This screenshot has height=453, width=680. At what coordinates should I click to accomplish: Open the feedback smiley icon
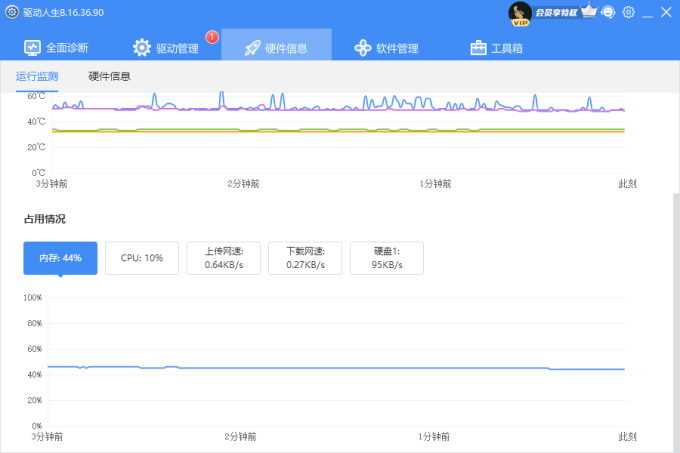(608, 12)
